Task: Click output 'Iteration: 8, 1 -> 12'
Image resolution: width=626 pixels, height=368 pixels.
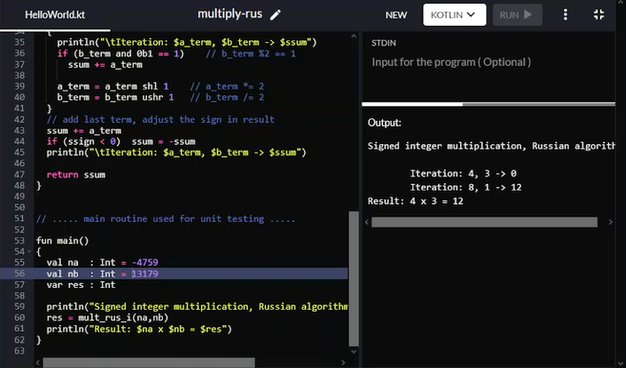Action: pos(466,187)
